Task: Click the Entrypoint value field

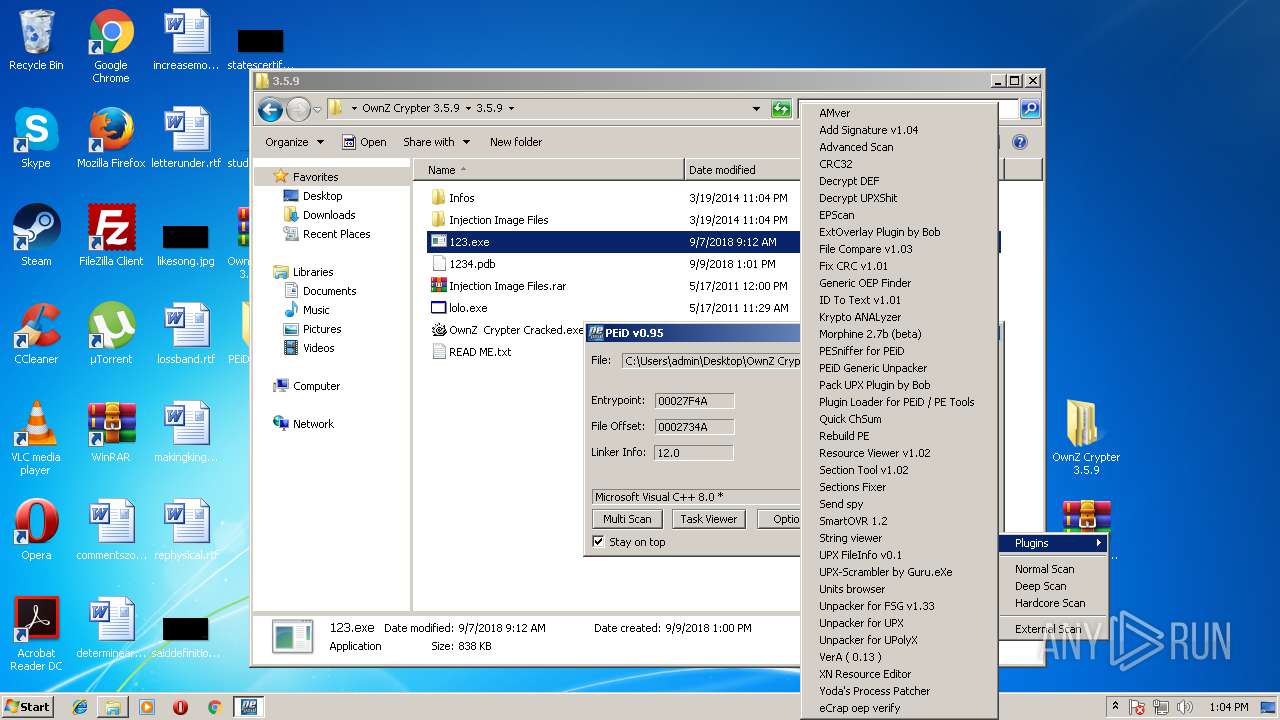Action: [x=694, y=401]
